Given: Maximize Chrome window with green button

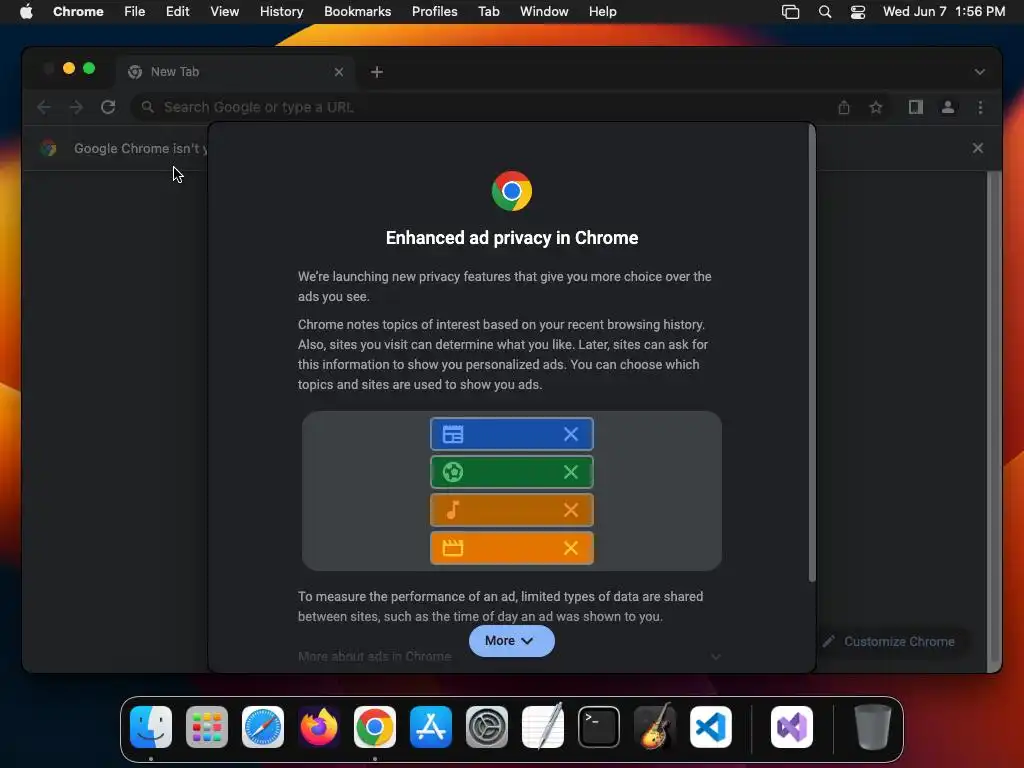Looking at the screenshot, I should (89, 69).
